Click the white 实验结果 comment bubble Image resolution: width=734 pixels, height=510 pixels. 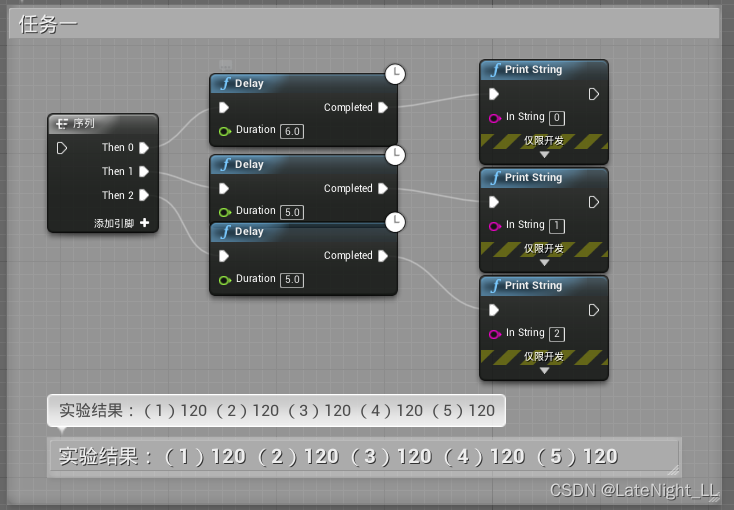(276, 410)
